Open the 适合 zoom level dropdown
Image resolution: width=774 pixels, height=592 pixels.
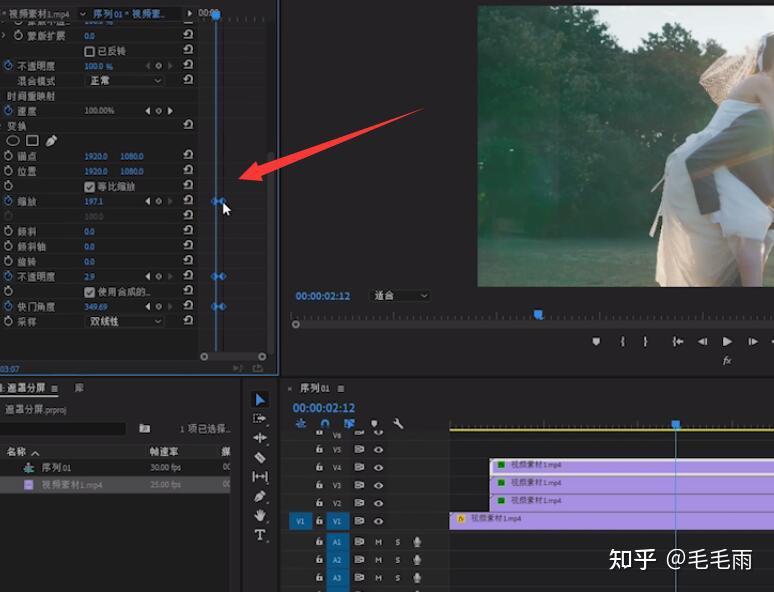pos(400,296)
